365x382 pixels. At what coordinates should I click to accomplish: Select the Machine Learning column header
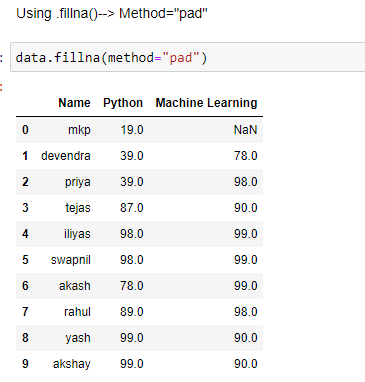coord(206,103)
